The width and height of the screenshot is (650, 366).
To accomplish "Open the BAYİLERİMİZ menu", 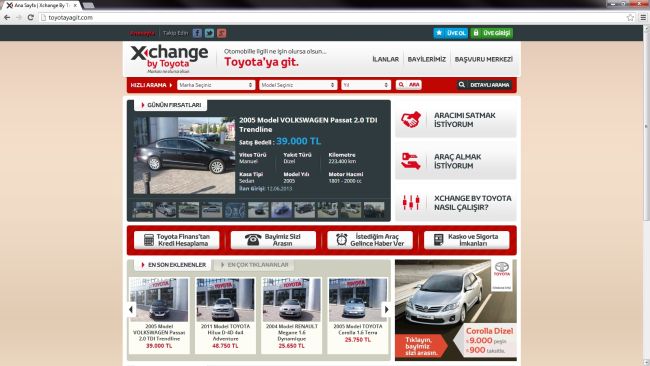I will [x=427, y=59].
